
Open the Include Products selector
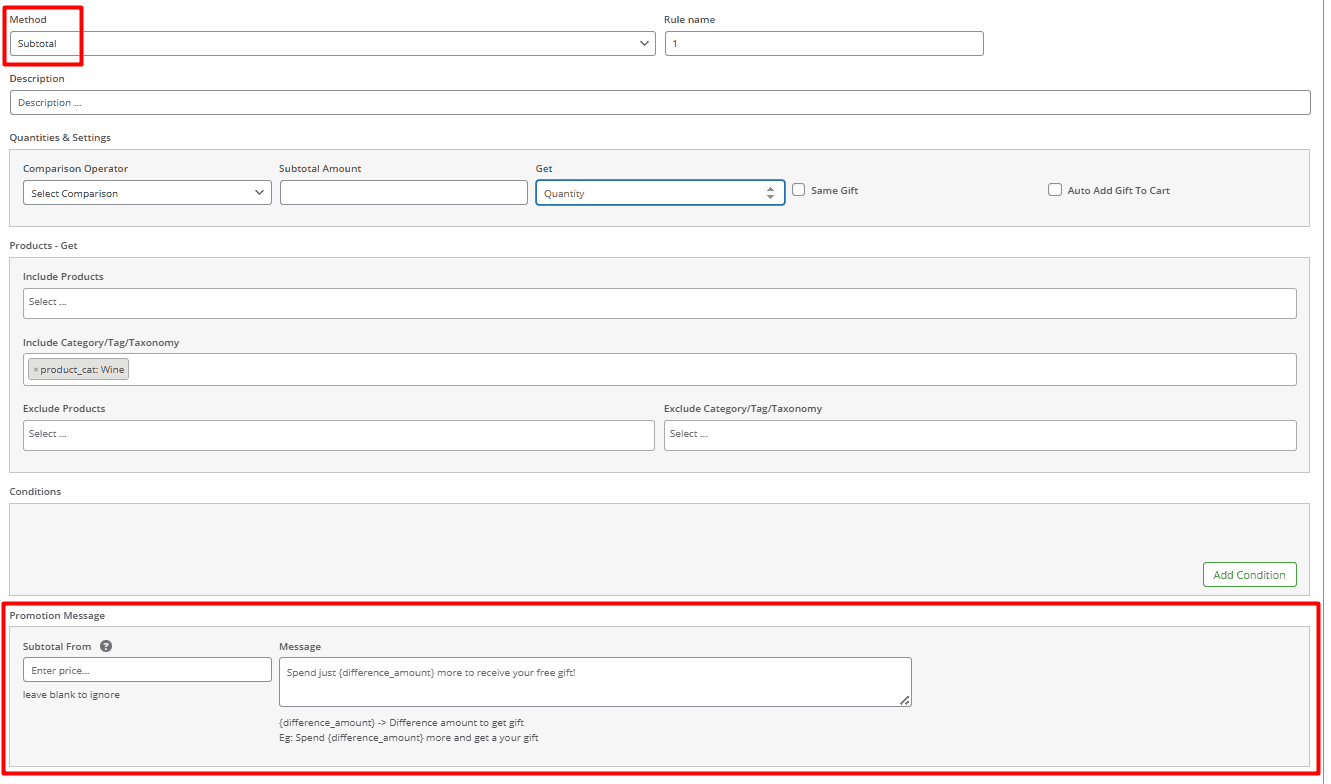[x=659, y=303]
